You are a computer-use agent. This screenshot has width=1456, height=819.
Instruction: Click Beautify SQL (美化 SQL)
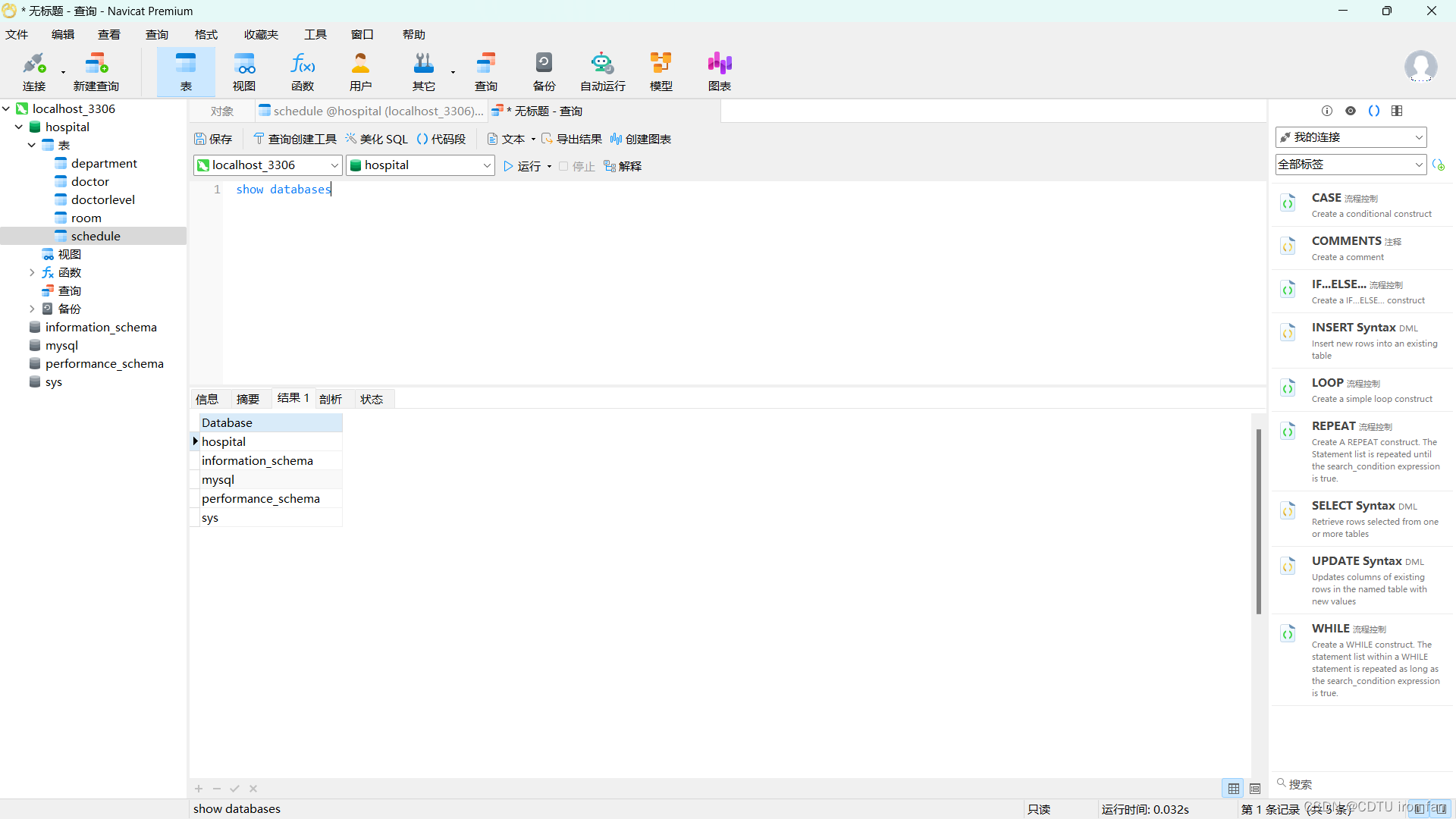377,139
